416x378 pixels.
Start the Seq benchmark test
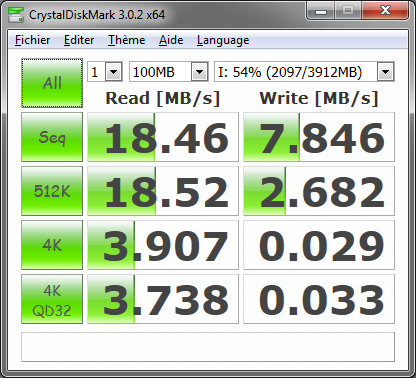(x=52, y=137)
